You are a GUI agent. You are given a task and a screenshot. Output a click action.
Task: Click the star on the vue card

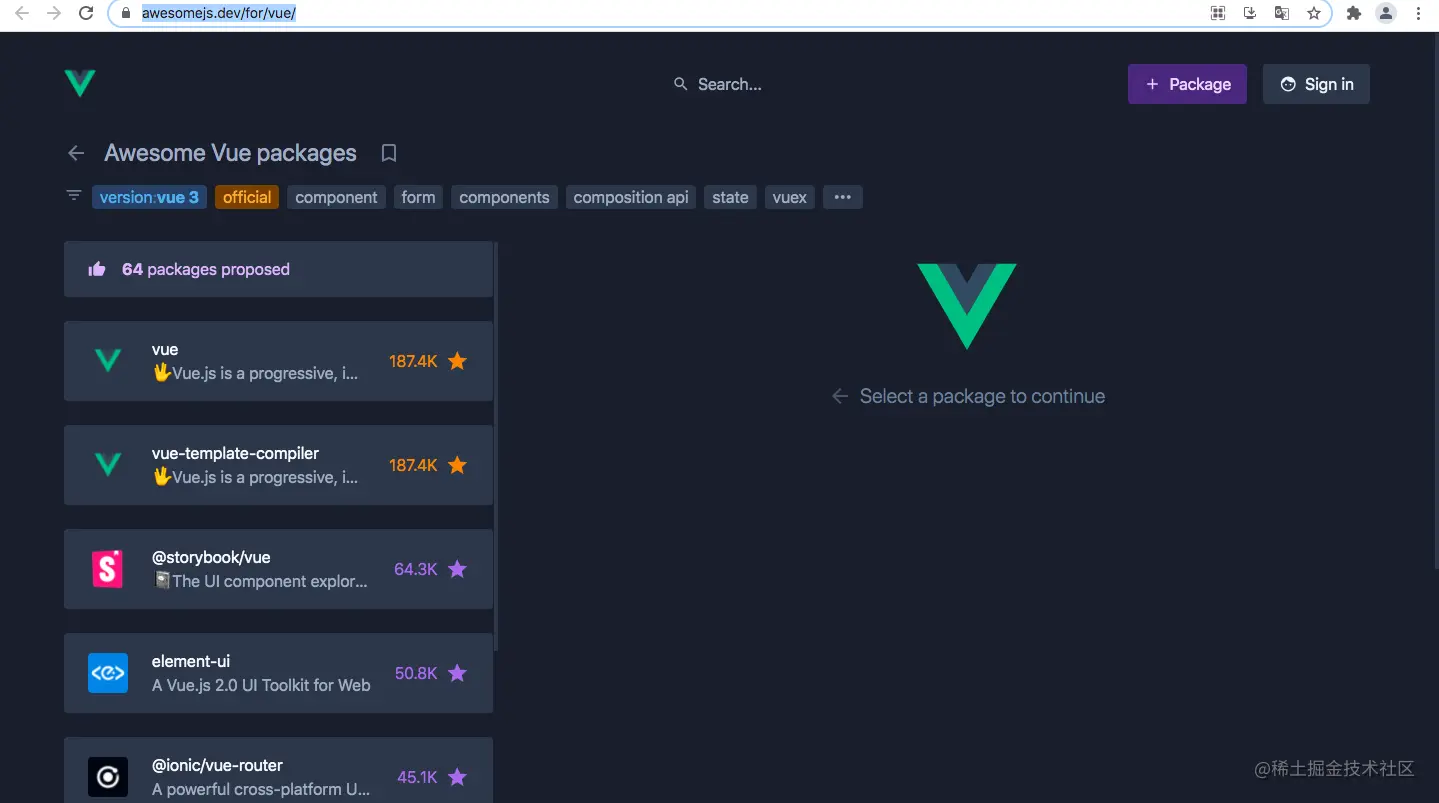tap(457, 361)
